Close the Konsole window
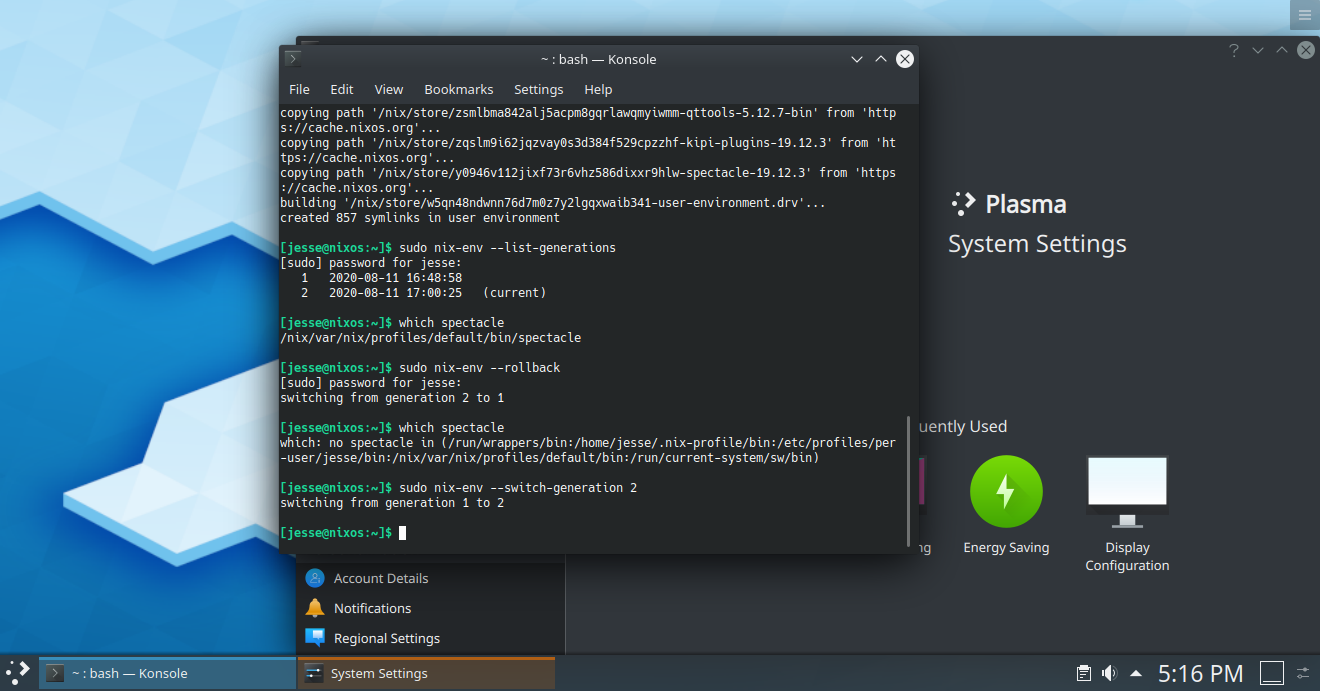The image size is (1320, 691). 905,59
